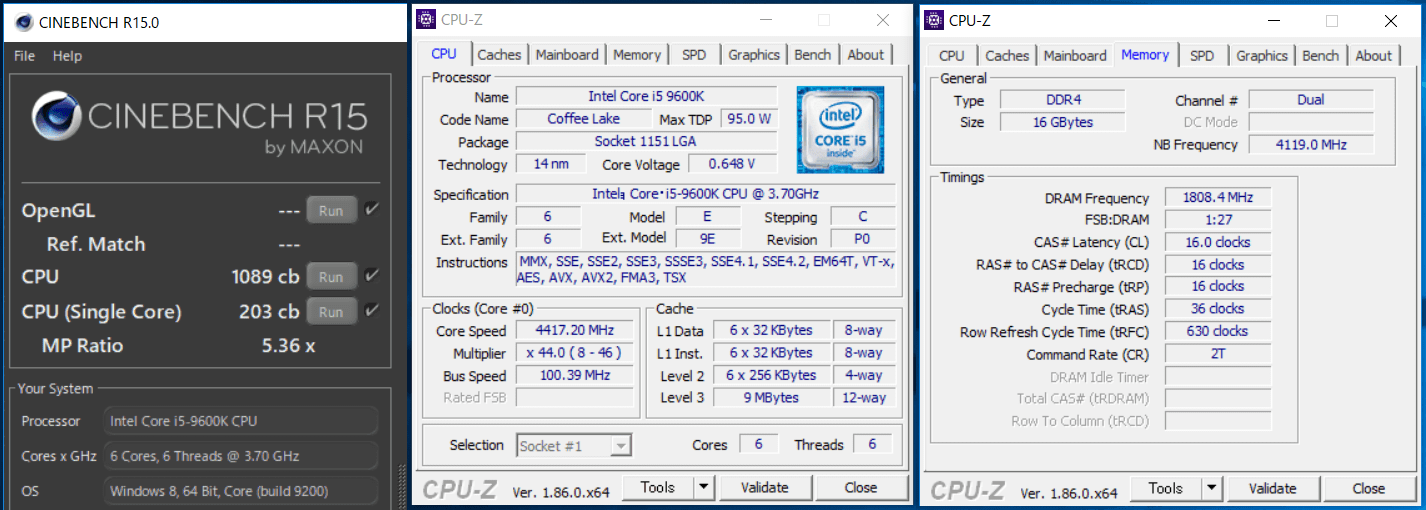
Task: Switch to Mainboard tab in the Memory tab window
Action: [x=1075, y=56]
